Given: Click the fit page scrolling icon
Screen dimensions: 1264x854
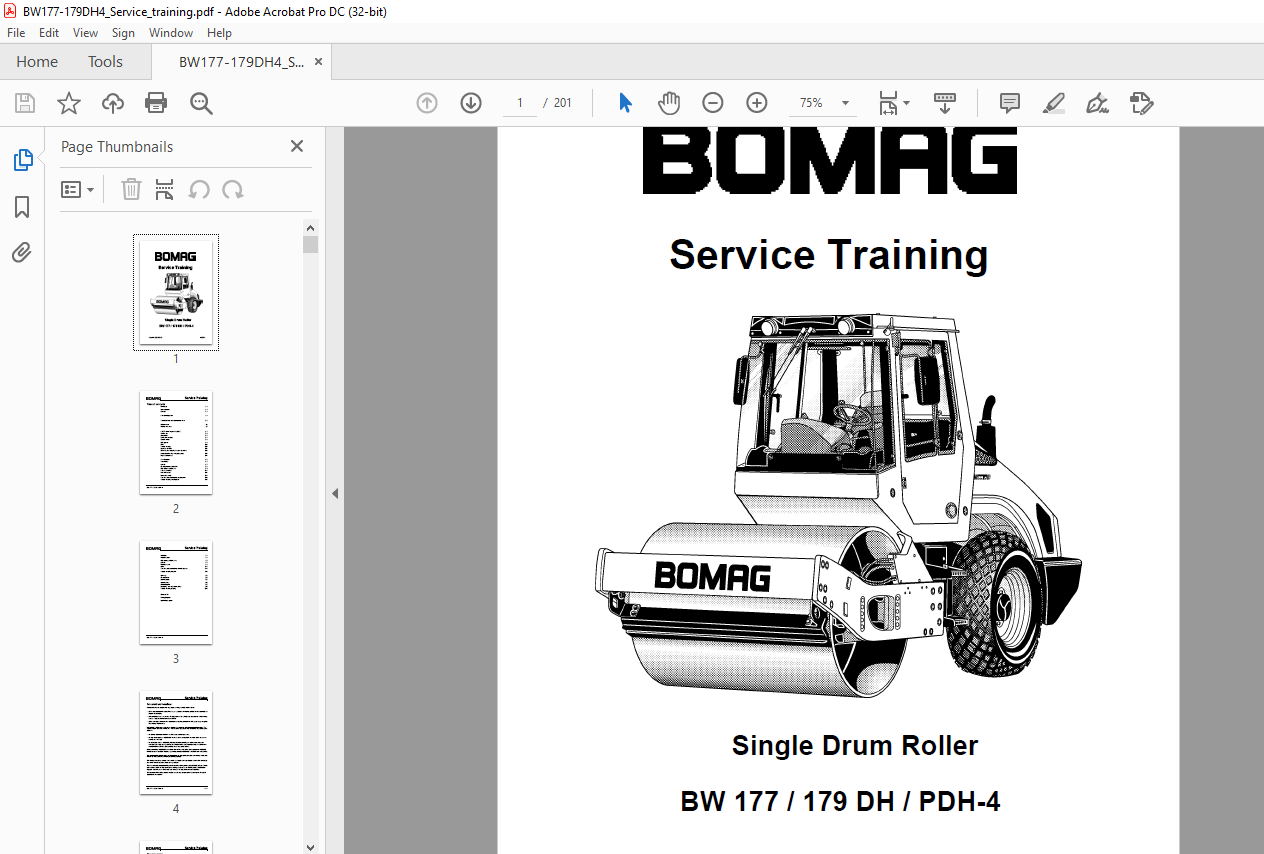Looking at the screenshot, I should tap(888, 103).
